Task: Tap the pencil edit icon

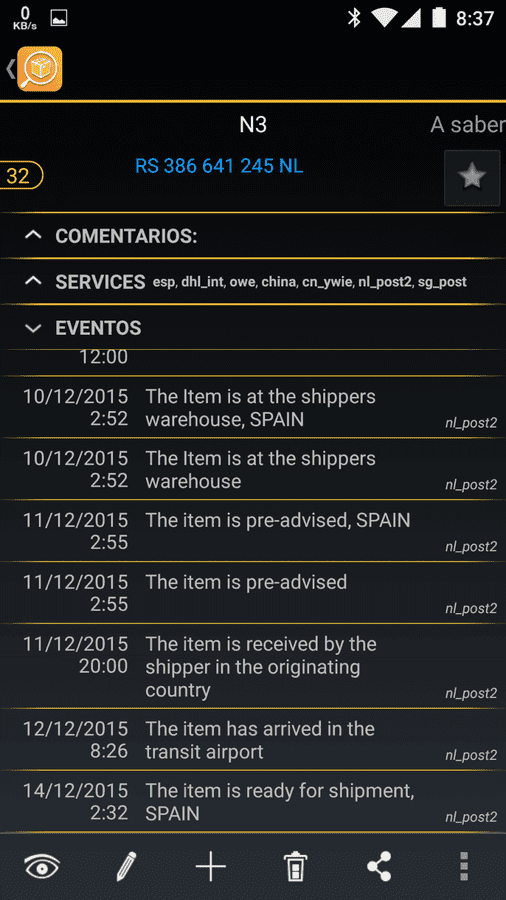Action: click(x=126, y=866)
